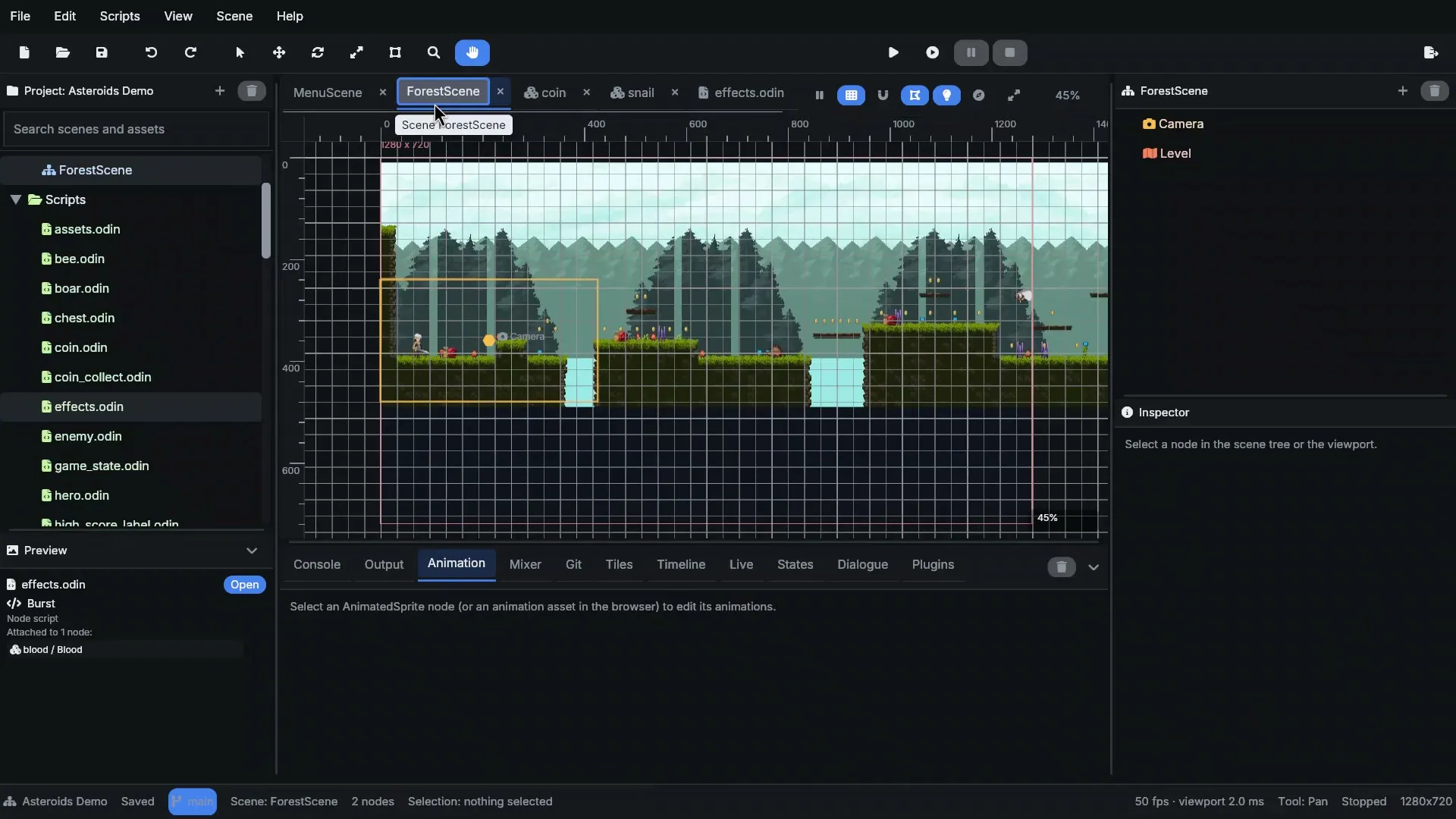The image size is (1456, 819).
Task: Select the Rect transform tool
Action: [395, 52]
